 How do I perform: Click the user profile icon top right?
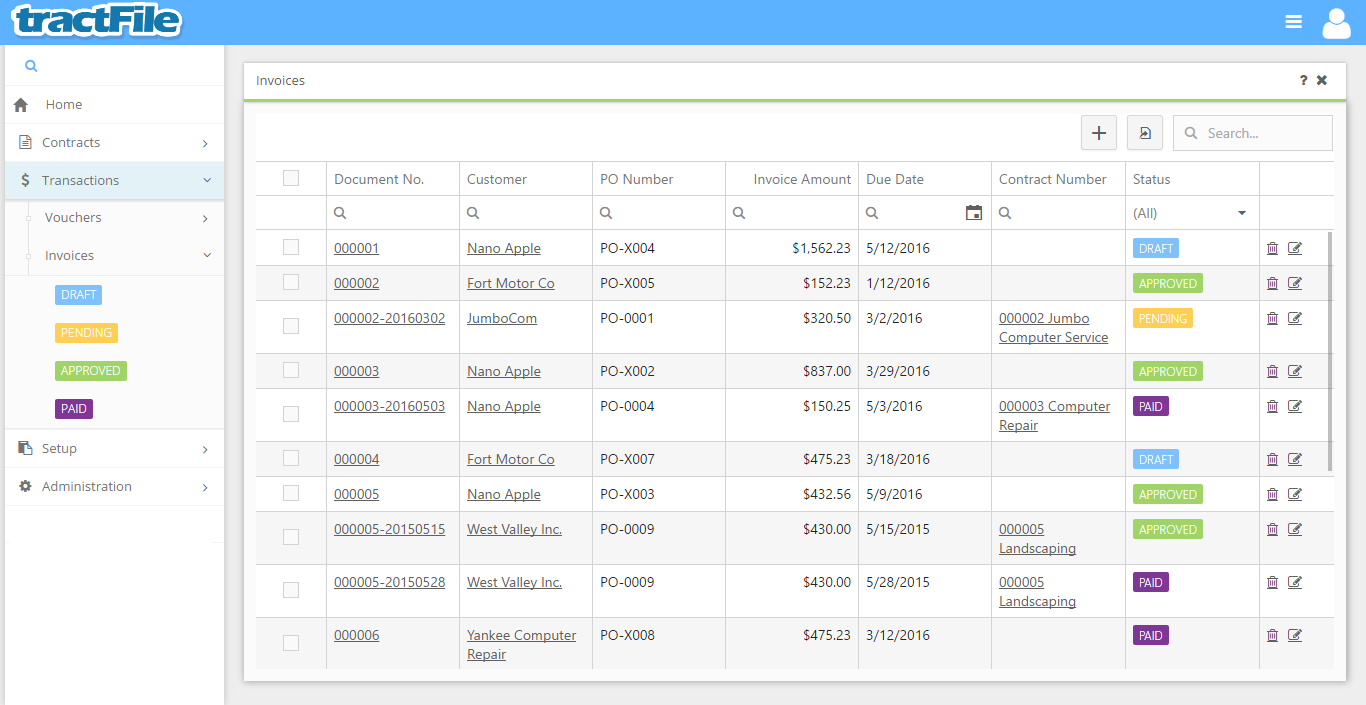[1336, 21]
